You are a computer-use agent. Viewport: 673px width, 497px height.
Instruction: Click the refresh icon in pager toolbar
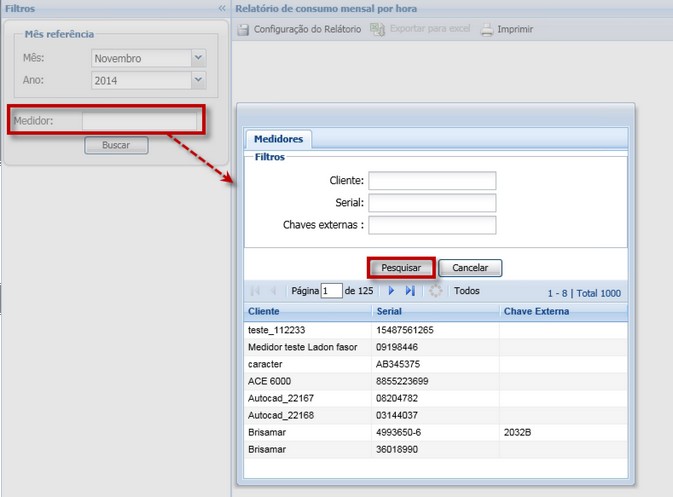436,291
